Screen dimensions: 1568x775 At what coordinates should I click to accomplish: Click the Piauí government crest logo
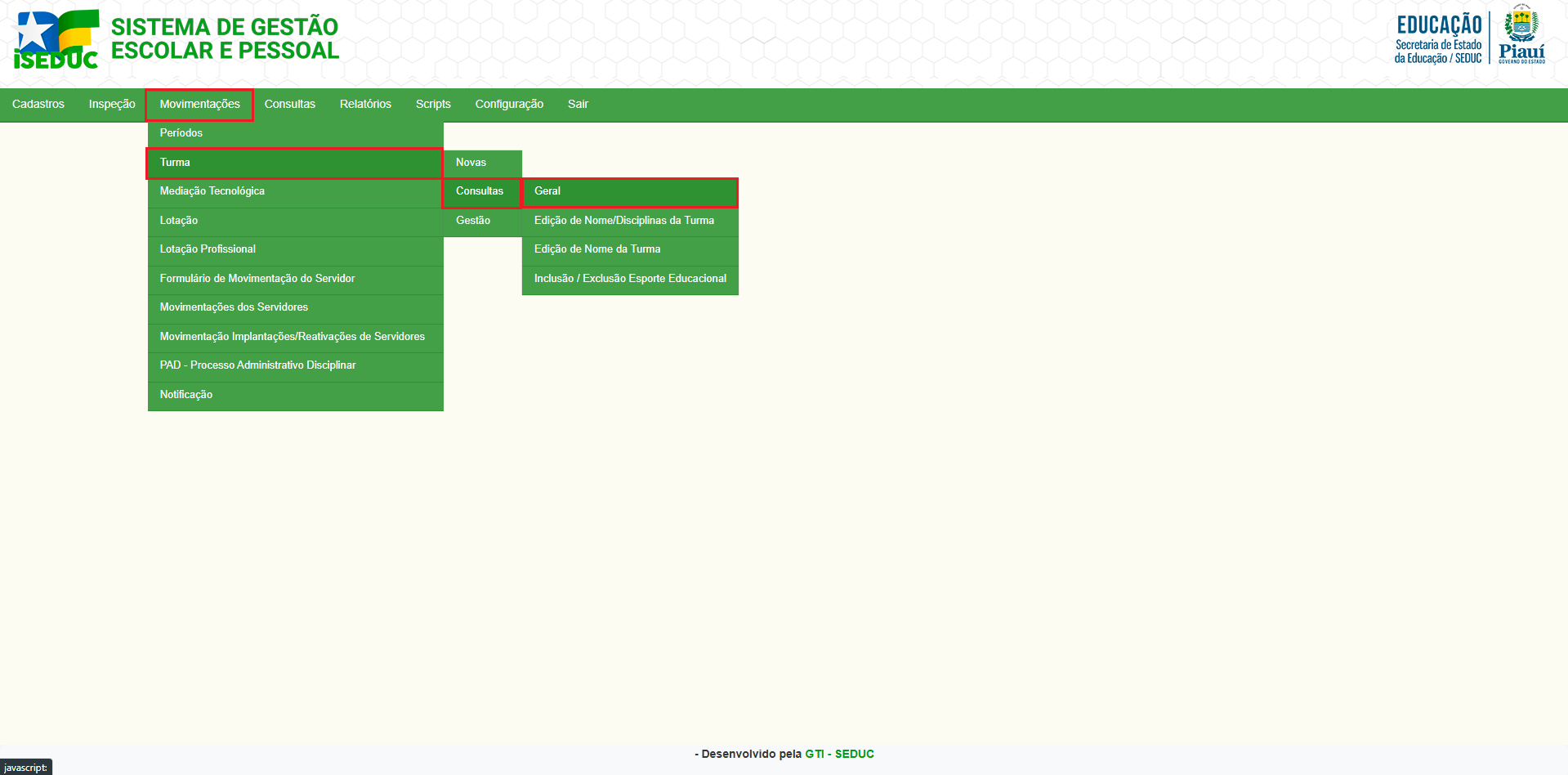tap(1521, 34)
